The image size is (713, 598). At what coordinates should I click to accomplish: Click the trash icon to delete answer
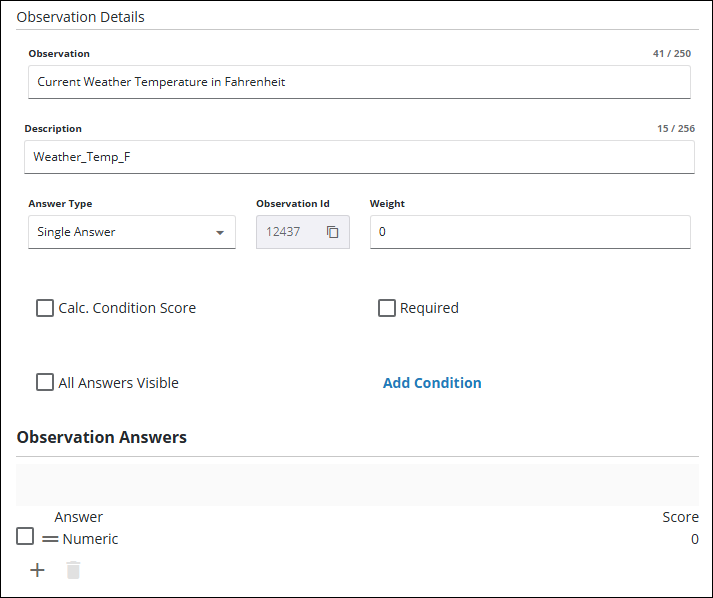coord(73,570)
